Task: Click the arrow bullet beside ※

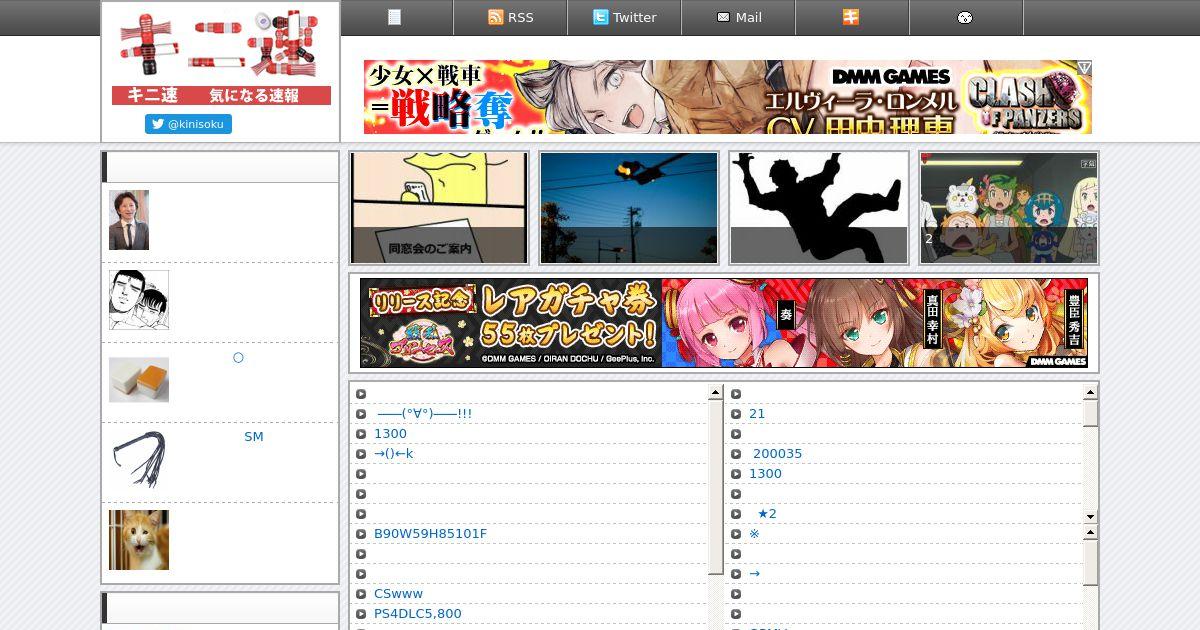Action: tap(736, 534)
